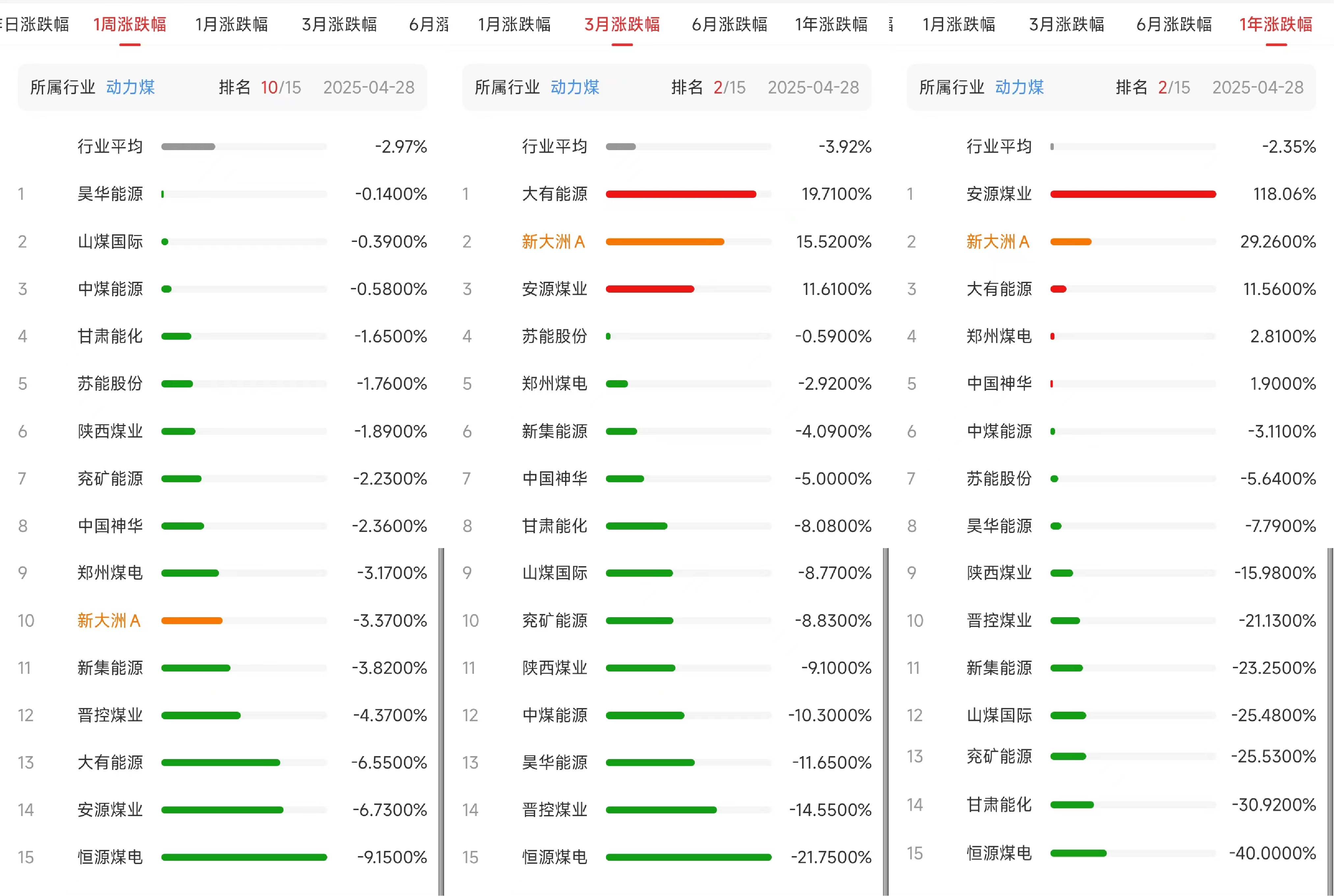Select the 1周涨跌幅 tab
Screen dimensions: 1334x896
click(130, 25)
